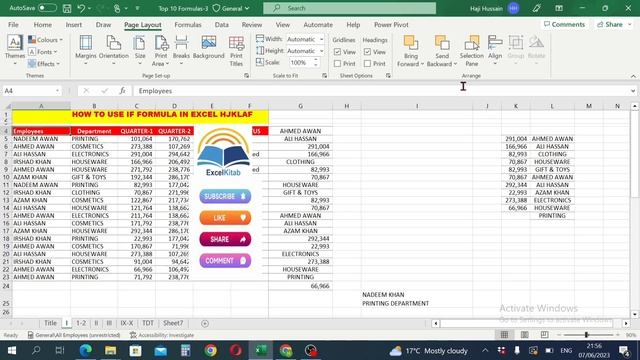This screenshot has height=360, width=640.
Task: Toggle AutoSave switch
Action: coord(47,8)
